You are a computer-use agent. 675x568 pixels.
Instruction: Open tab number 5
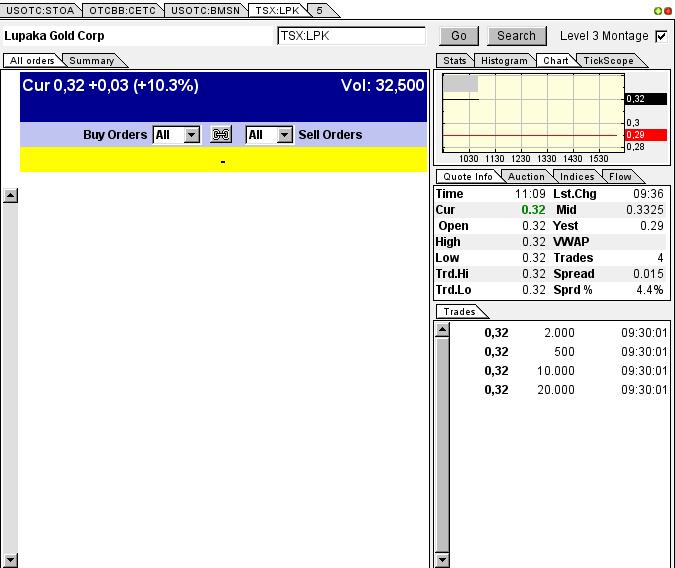tap(320, 11)
